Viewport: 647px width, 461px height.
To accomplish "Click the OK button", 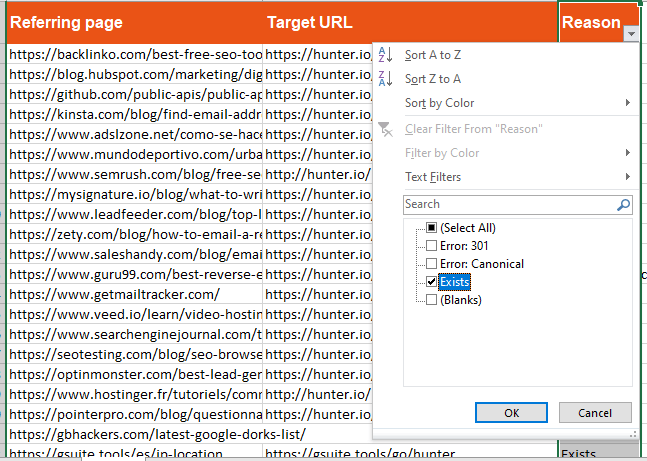I will tap(511, 413).
